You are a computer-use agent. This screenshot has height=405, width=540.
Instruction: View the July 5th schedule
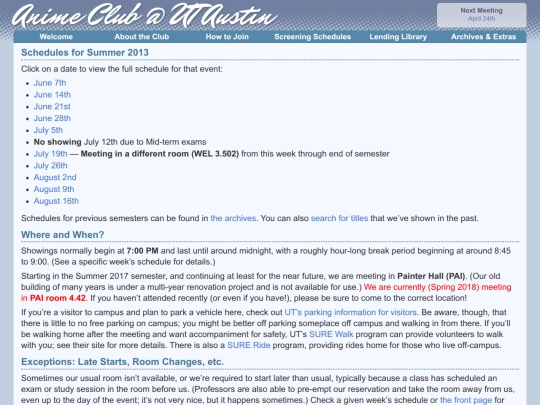tap(48, 130)
